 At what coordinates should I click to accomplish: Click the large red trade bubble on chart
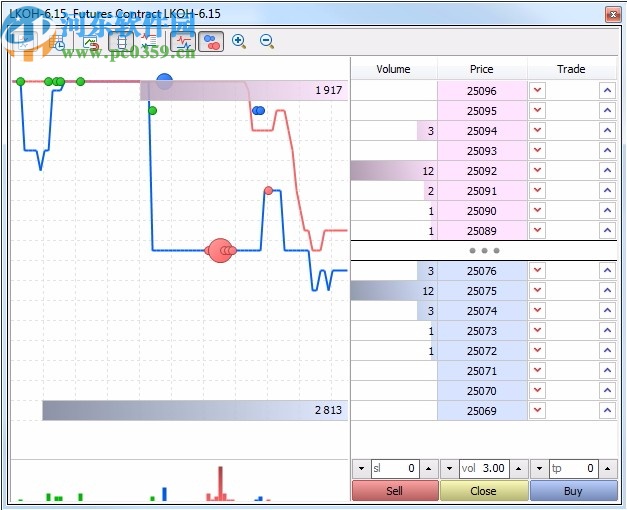coord(220,250)
